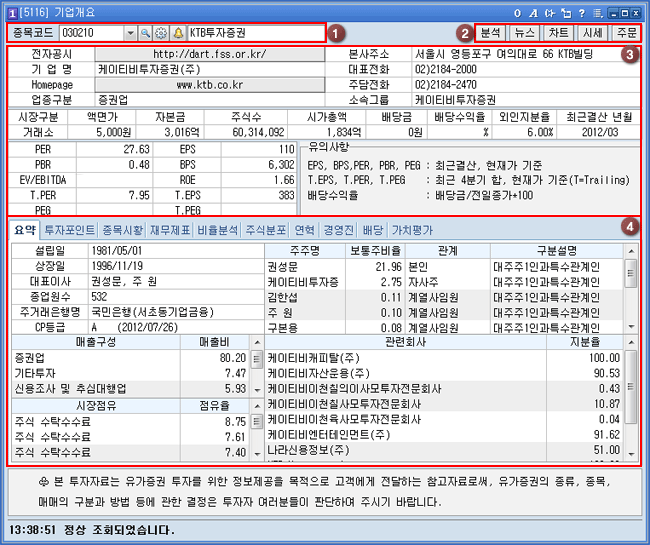The width and height of the screenshot is (650, 545).
Task: Click the help question mark icon
Action: pos(579,11)
